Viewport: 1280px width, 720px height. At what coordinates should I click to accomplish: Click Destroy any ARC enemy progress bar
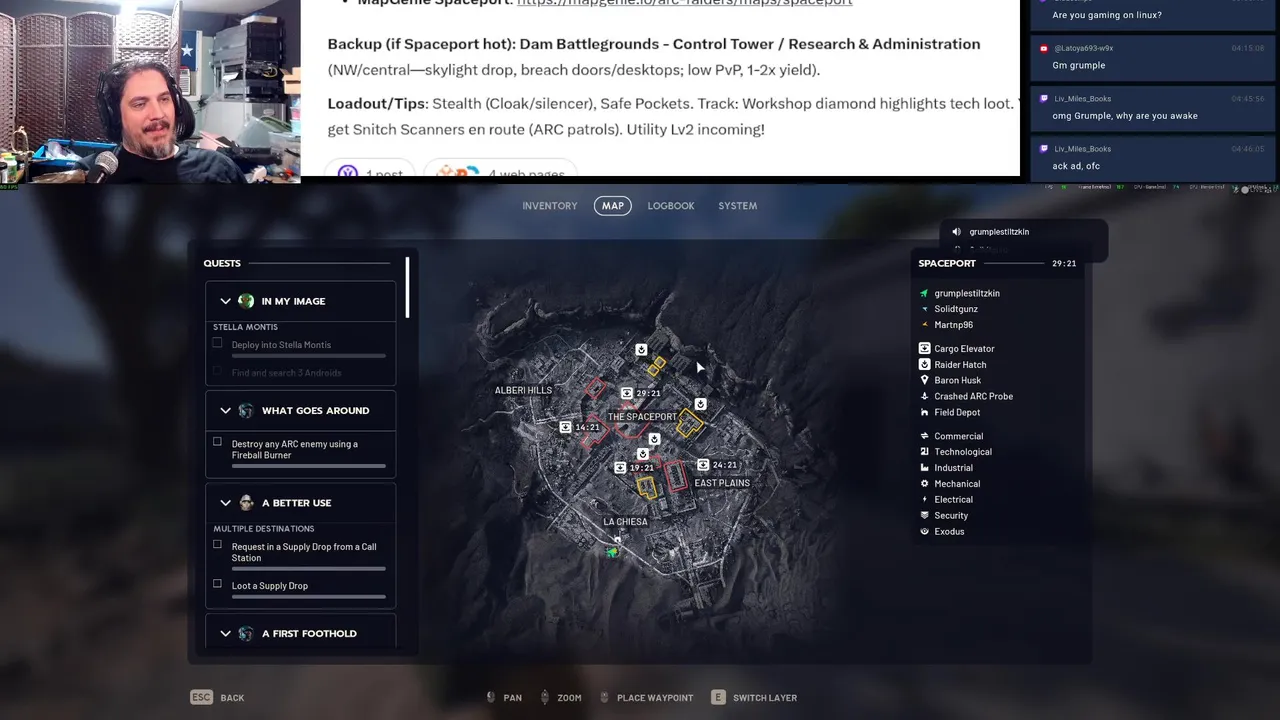coord(308,466)
